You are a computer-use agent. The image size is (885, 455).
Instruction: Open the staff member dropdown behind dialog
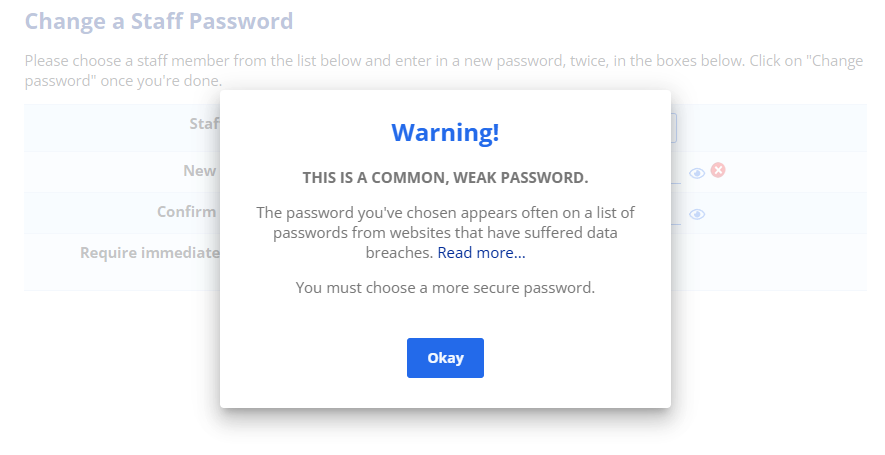pyautogui.click(x=674, y=127)
